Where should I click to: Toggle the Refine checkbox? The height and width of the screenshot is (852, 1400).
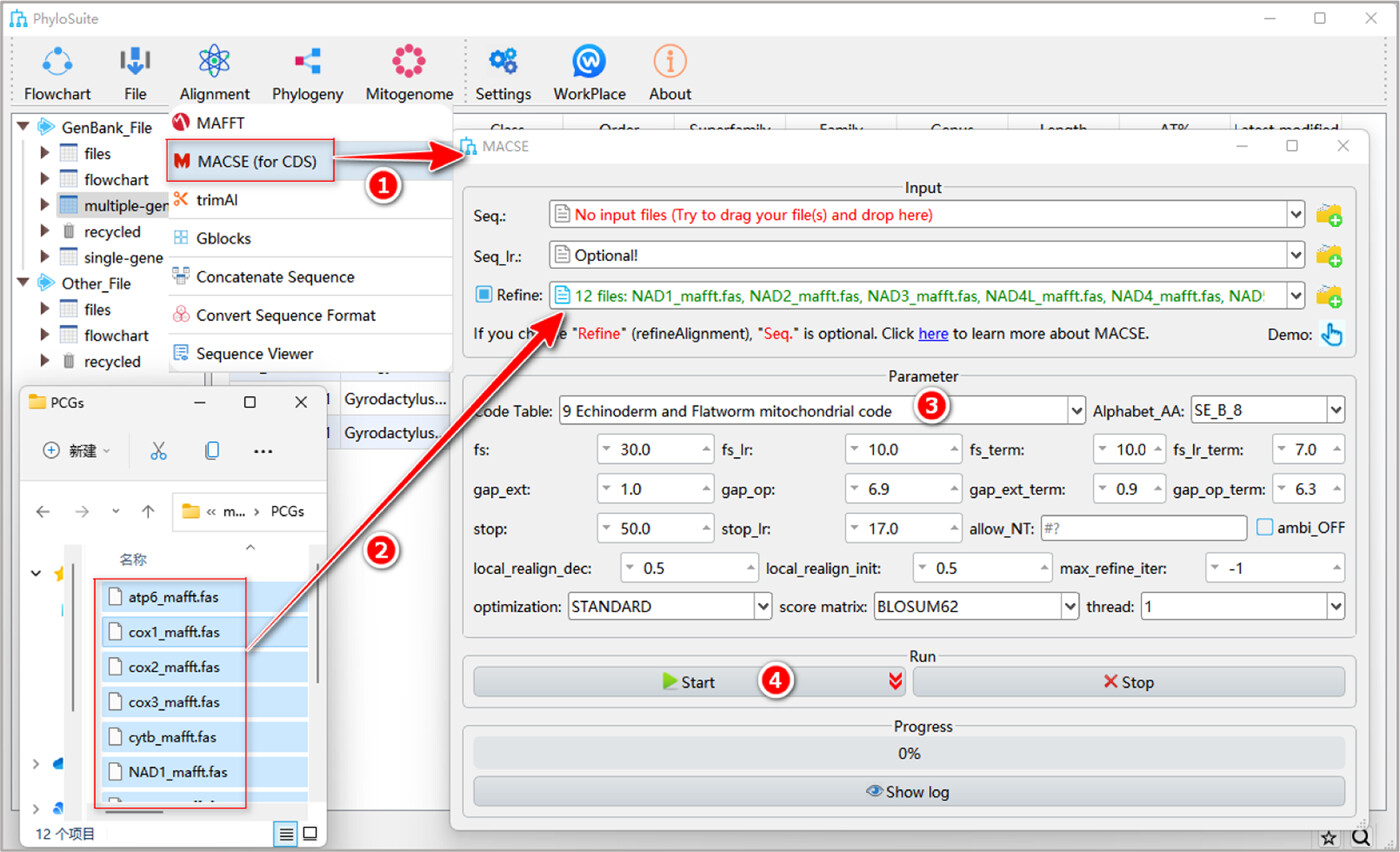[x=484, y=295]
